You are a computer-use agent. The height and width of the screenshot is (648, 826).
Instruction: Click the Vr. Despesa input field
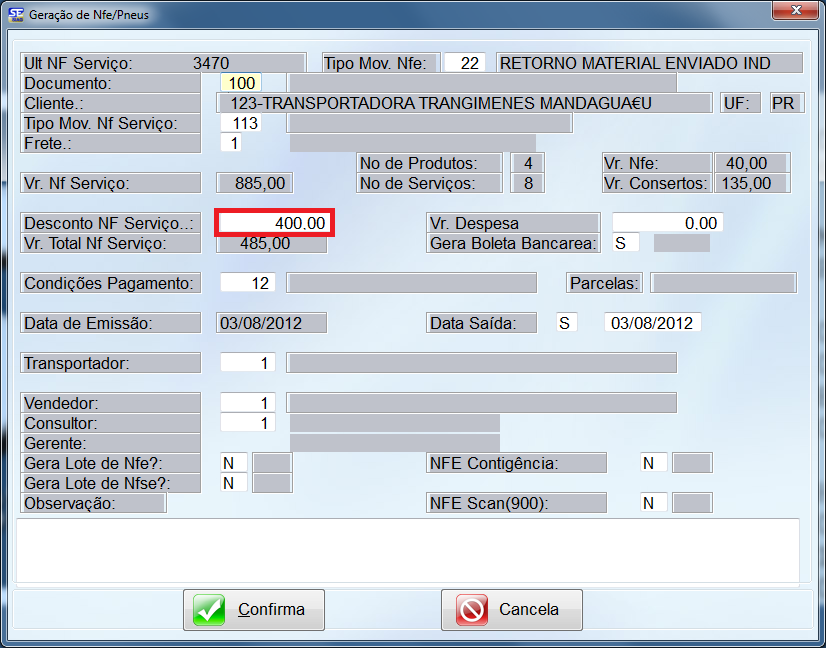click(667, 223)
